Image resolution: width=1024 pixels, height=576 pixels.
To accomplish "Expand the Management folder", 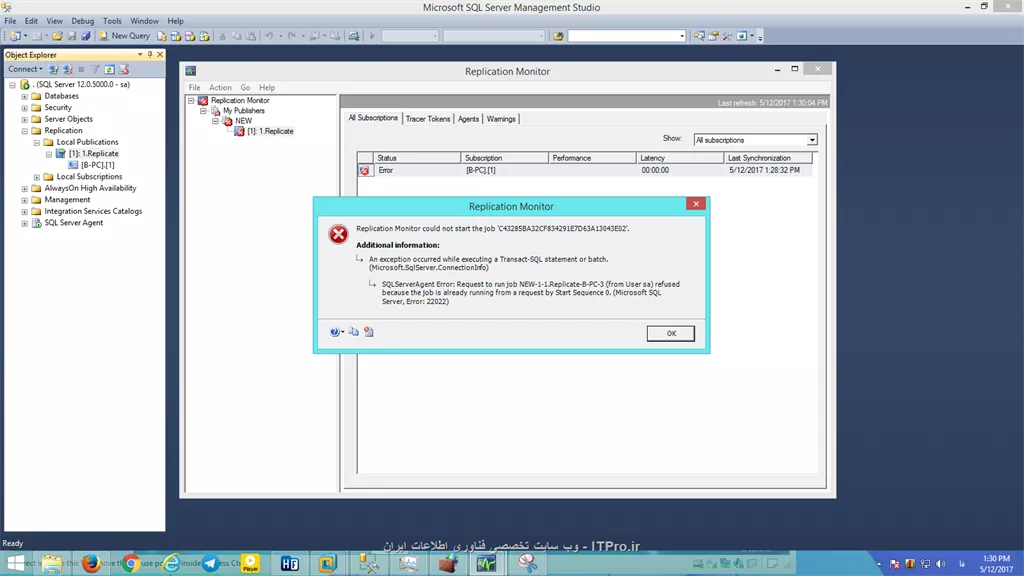I will pyautogui.click(x=24, y=200).
